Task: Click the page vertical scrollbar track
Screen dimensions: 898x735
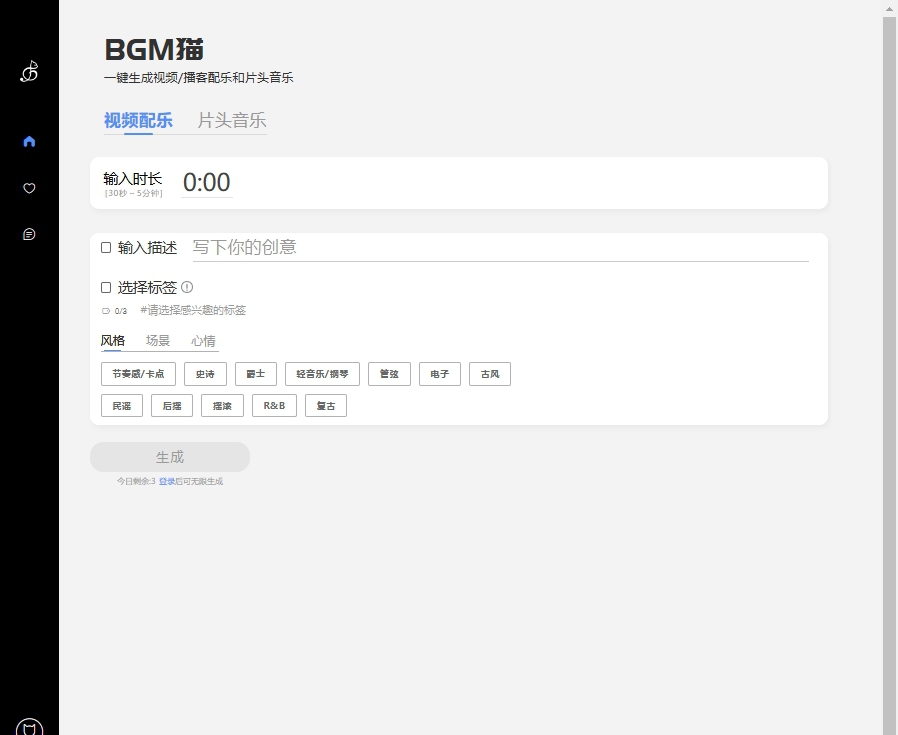Action: pyautogui.click(x=890, y=375)
